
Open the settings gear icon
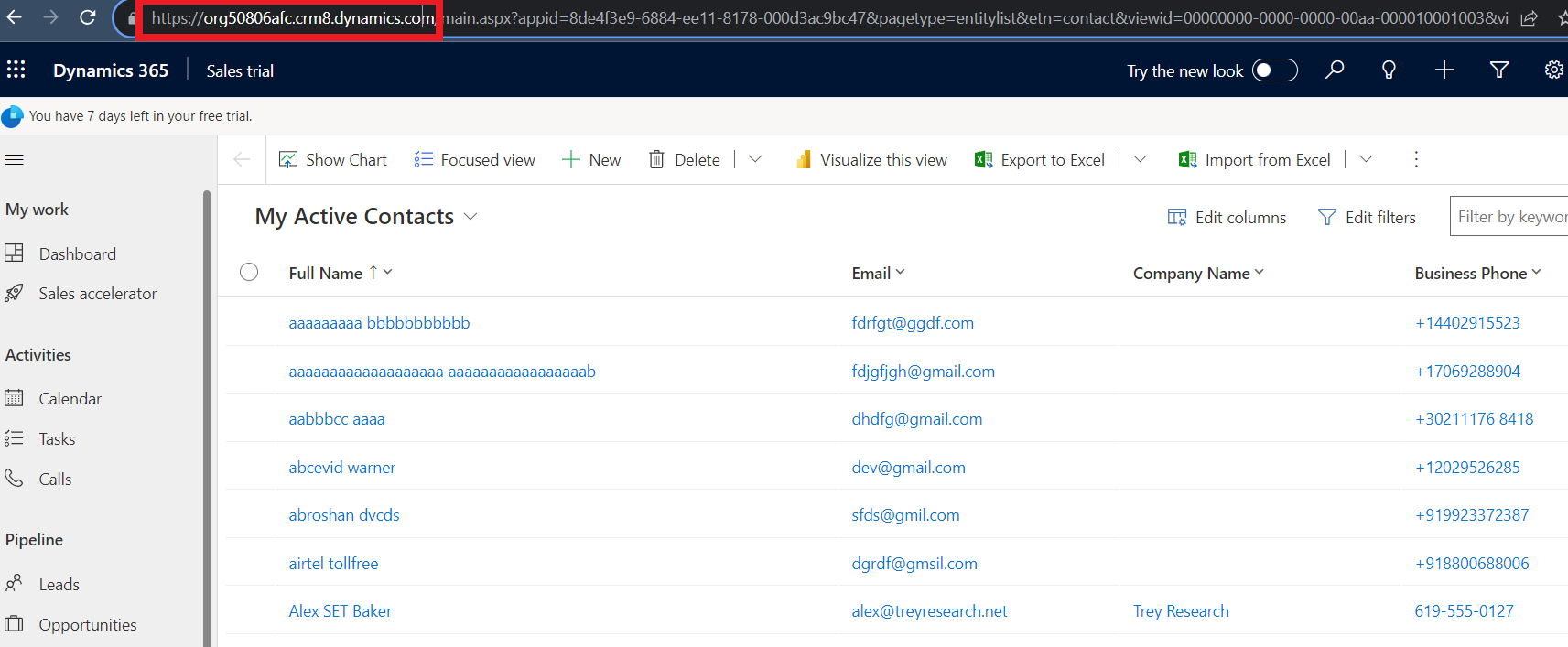tap(1554, 70)
